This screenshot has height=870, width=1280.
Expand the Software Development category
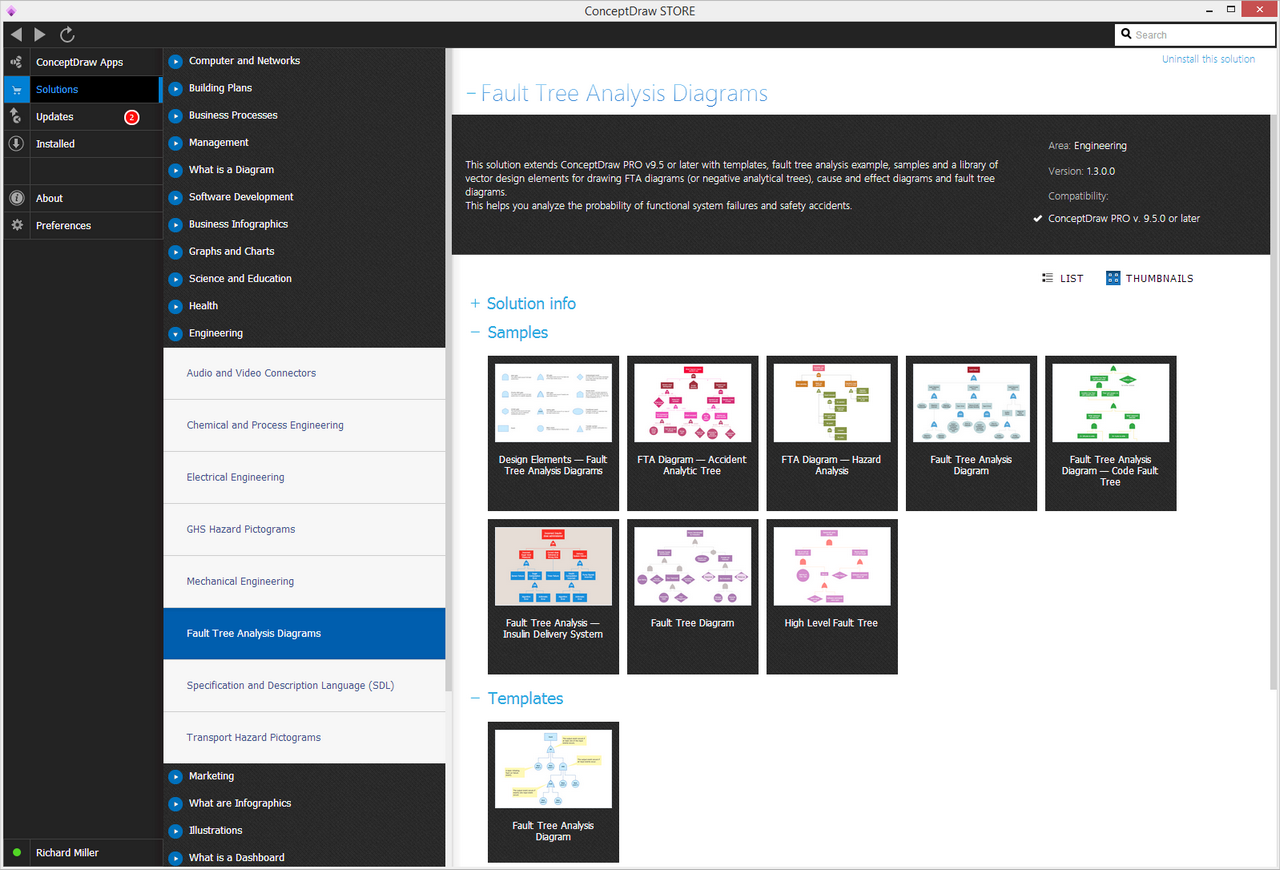[176, 197]
